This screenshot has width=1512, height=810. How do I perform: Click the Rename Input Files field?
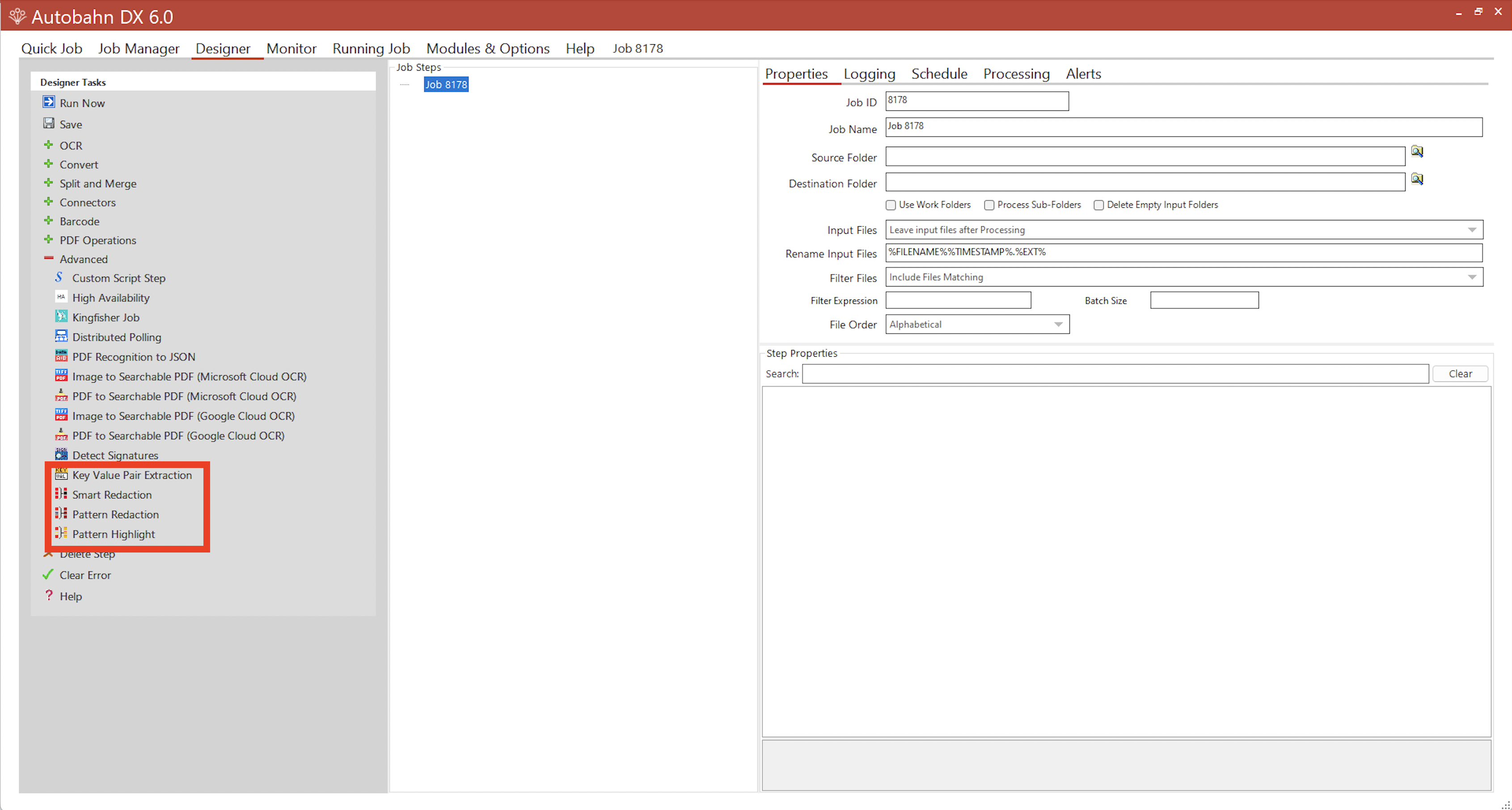point(1183,253)
